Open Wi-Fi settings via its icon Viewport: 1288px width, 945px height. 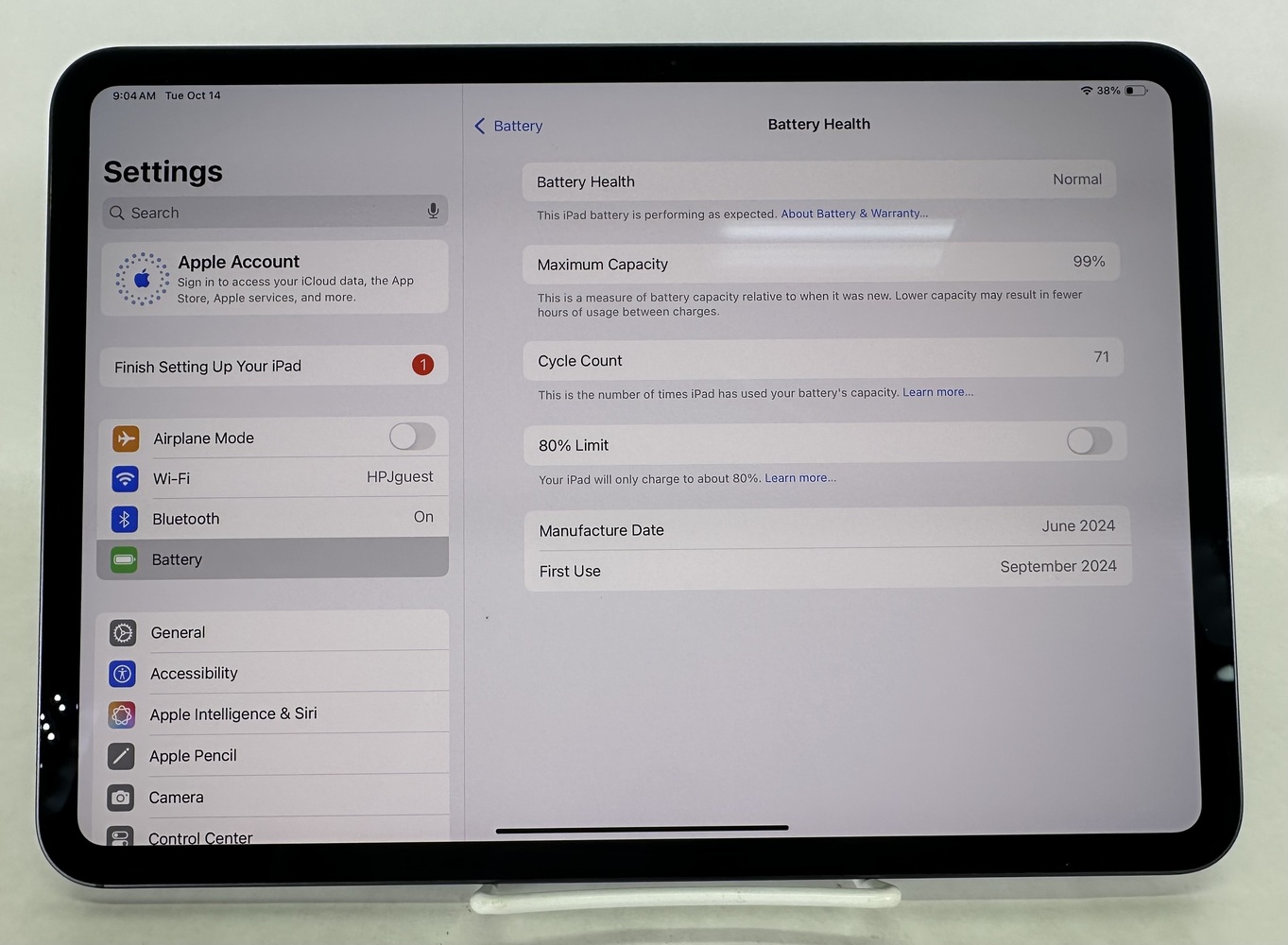(125, 479)
